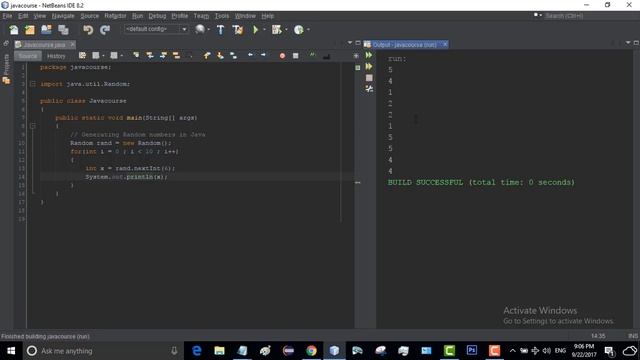
Task: Open the Navigate menu
Action: pyautogui.click(x=63, y=16)
